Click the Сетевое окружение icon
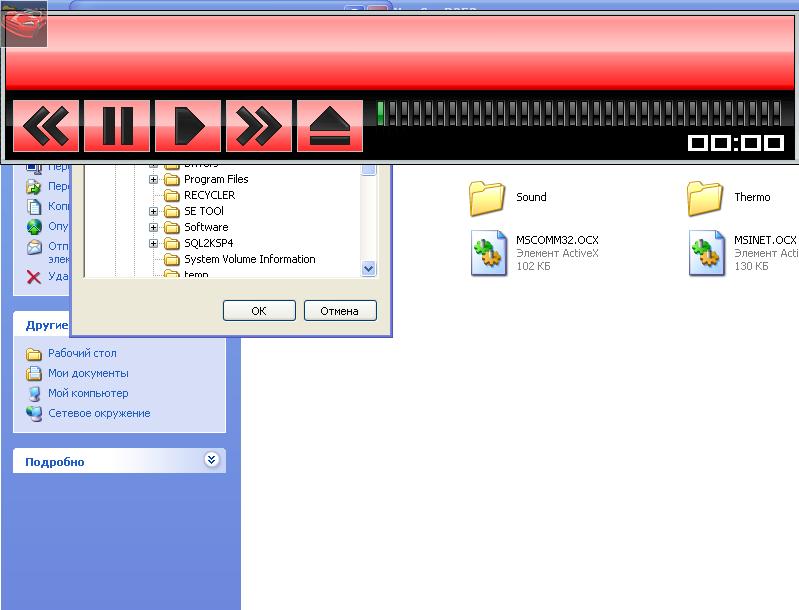 34,414
